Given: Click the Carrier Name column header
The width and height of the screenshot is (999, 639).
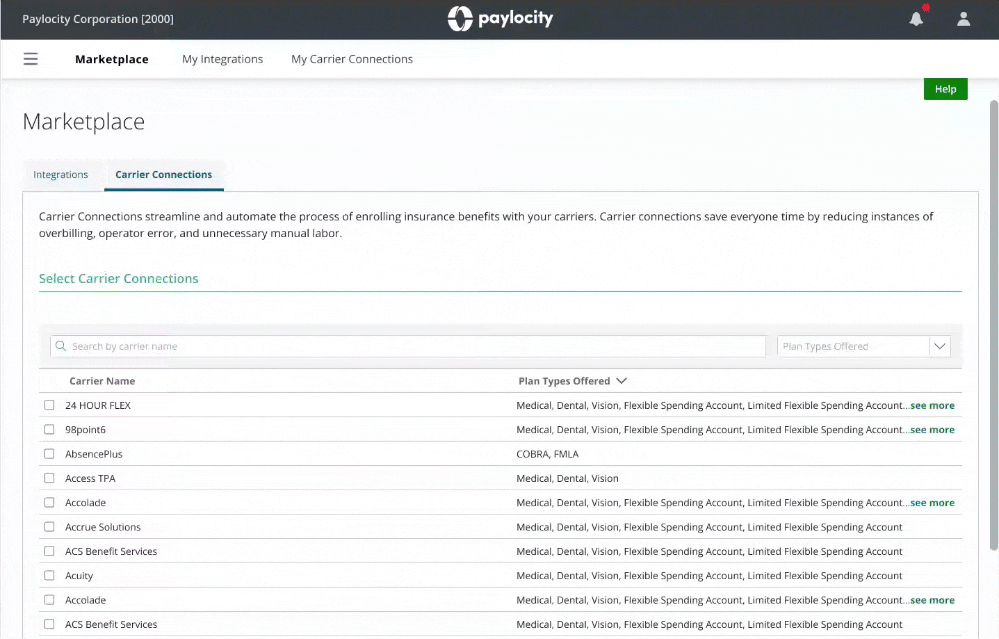Looking at the screenshot, I should (x=102, y=381).
